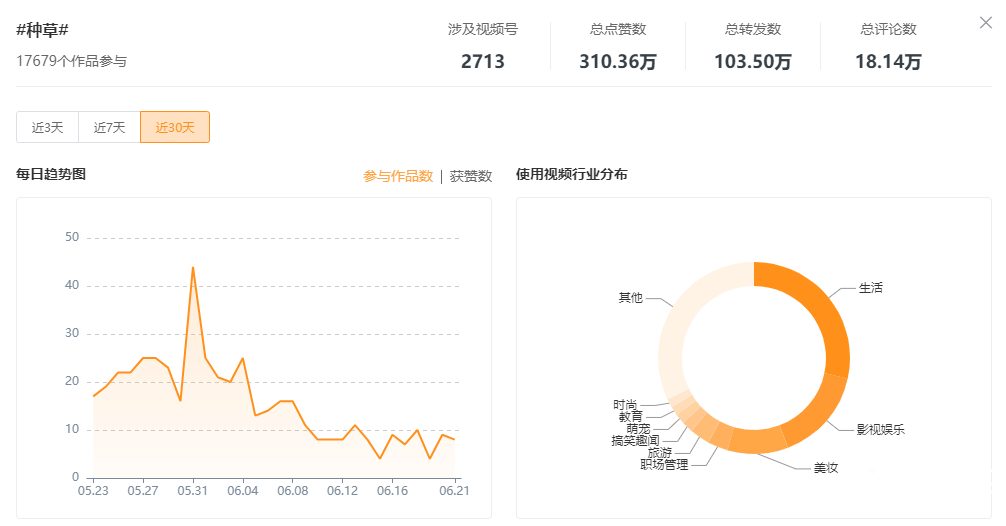Show the 参与作品数 trend line
This screenshot has height=526, width=1006.
[397, 176]
